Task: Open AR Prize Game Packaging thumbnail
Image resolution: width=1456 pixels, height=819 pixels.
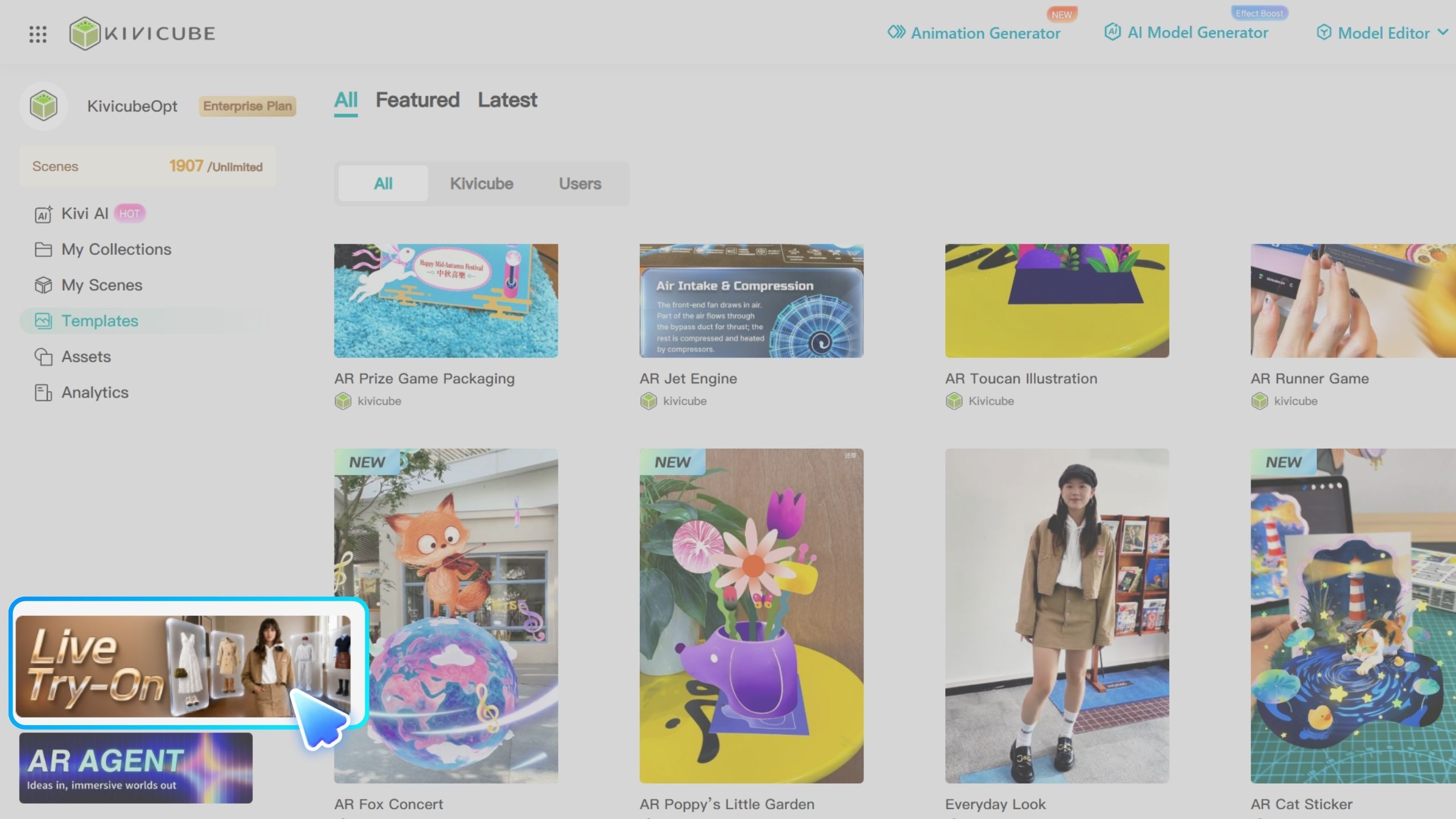Action: pyautogui.click(x=446, y=301)
